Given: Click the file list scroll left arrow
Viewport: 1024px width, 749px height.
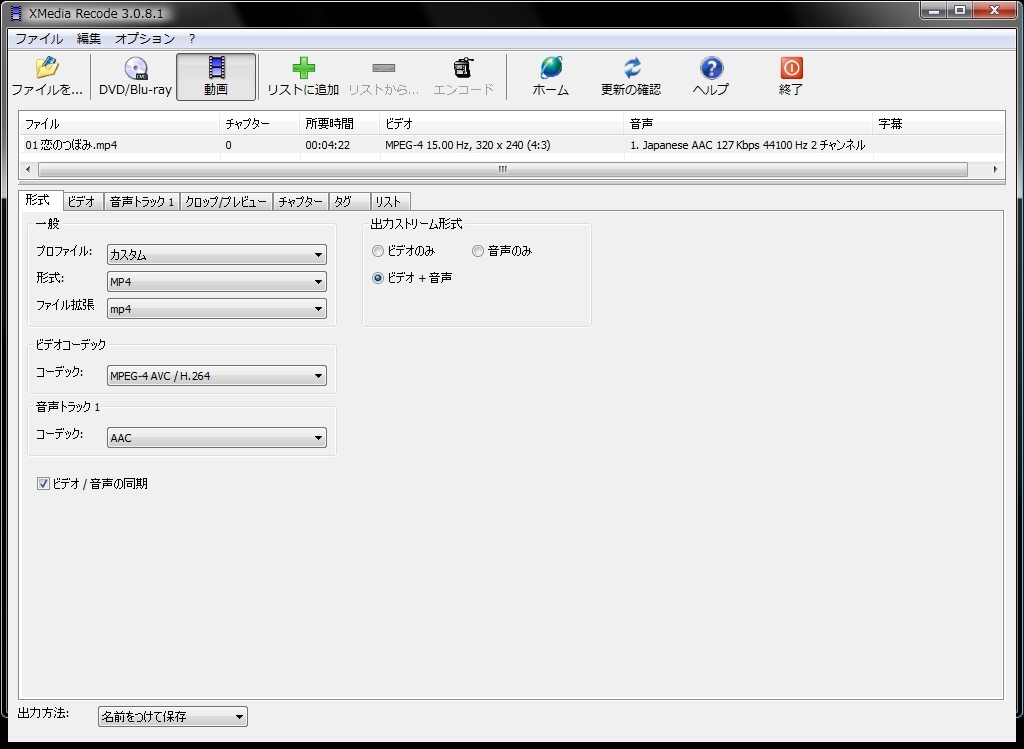Looking at the screenshot, I should click(28, 170).
